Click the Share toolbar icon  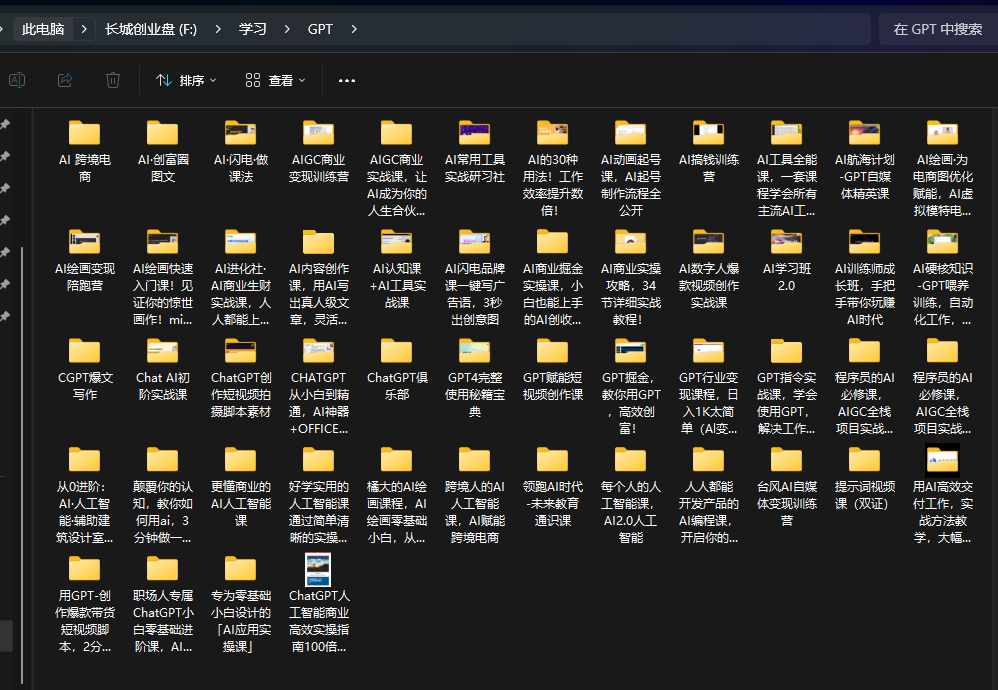65,80
